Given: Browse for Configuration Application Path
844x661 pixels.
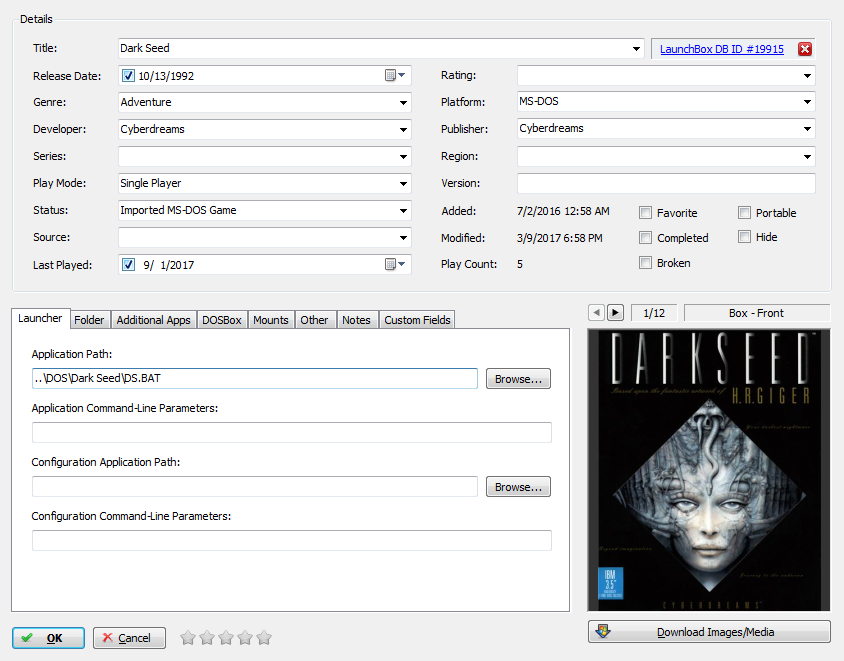Looking at the screenshot, I should pyautogui.click(x=518, y=487).
